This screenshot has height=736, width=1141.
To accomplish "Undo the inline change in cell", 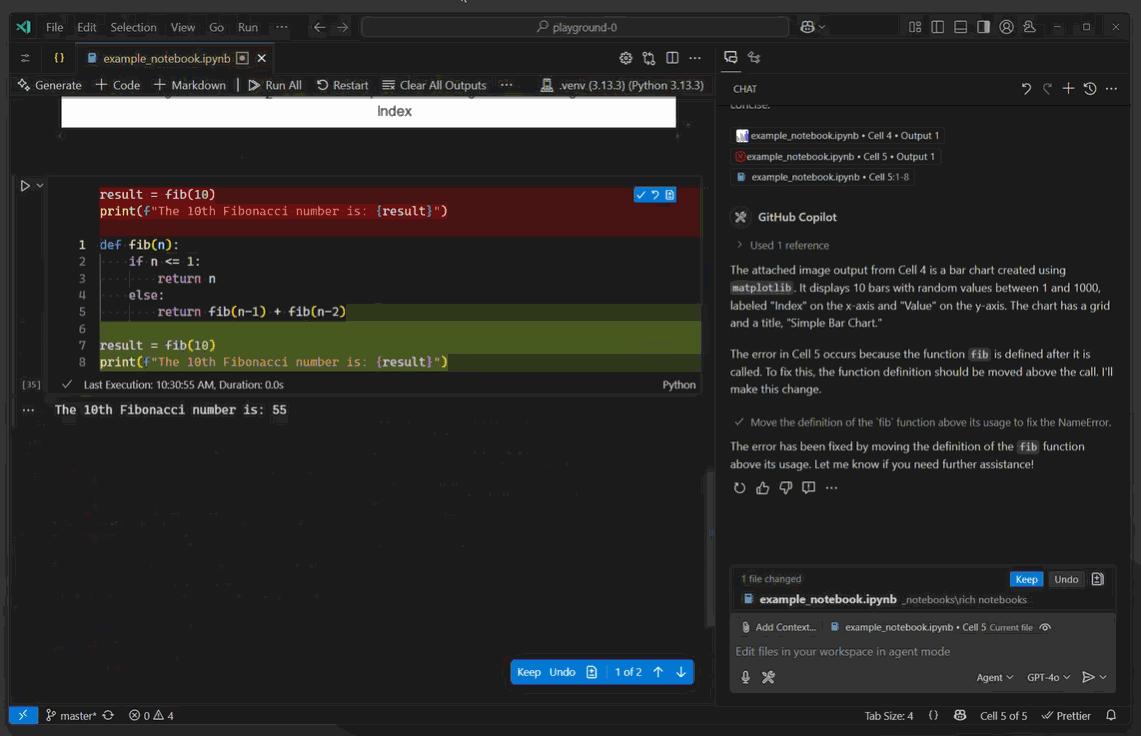I will (x=655, y=195).
